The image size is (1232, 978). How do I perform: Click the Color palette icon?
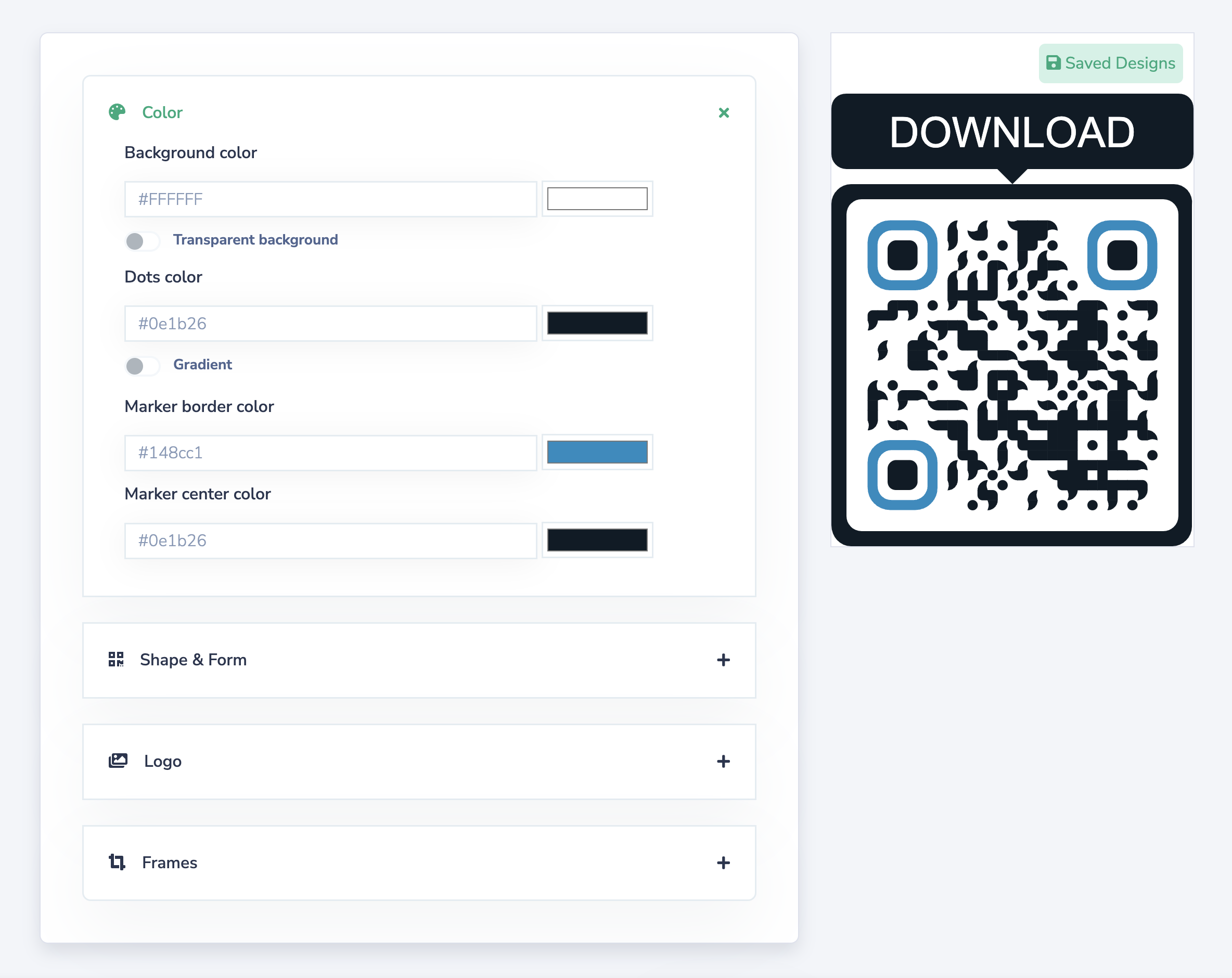[117, 112]
